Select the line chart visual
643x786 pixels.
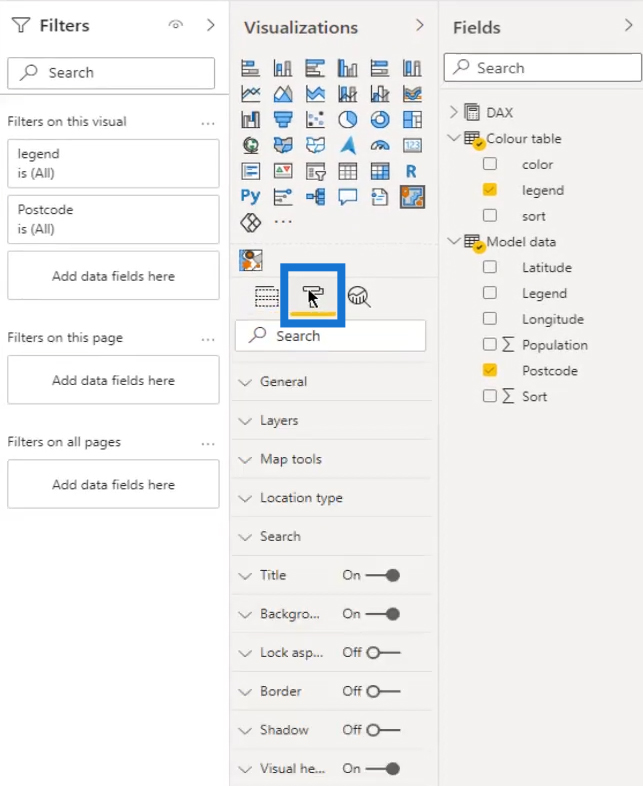251,94
